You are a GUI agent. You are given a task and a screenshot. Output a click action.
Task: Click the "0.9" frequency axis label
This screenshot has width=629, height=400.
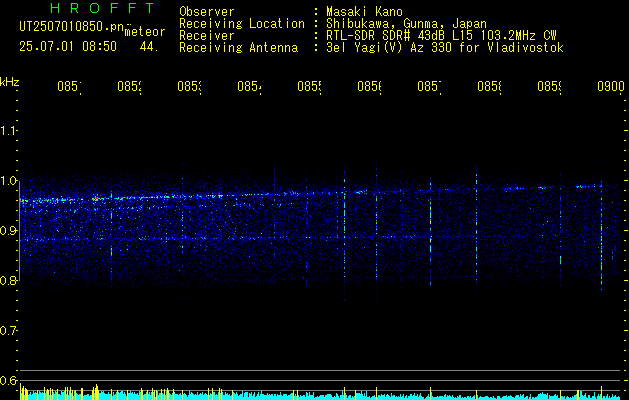(8, 231)
